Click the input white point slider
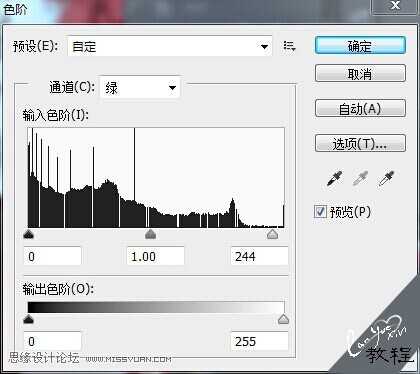Viewport: 420px width, 374px height. (272, 234)
